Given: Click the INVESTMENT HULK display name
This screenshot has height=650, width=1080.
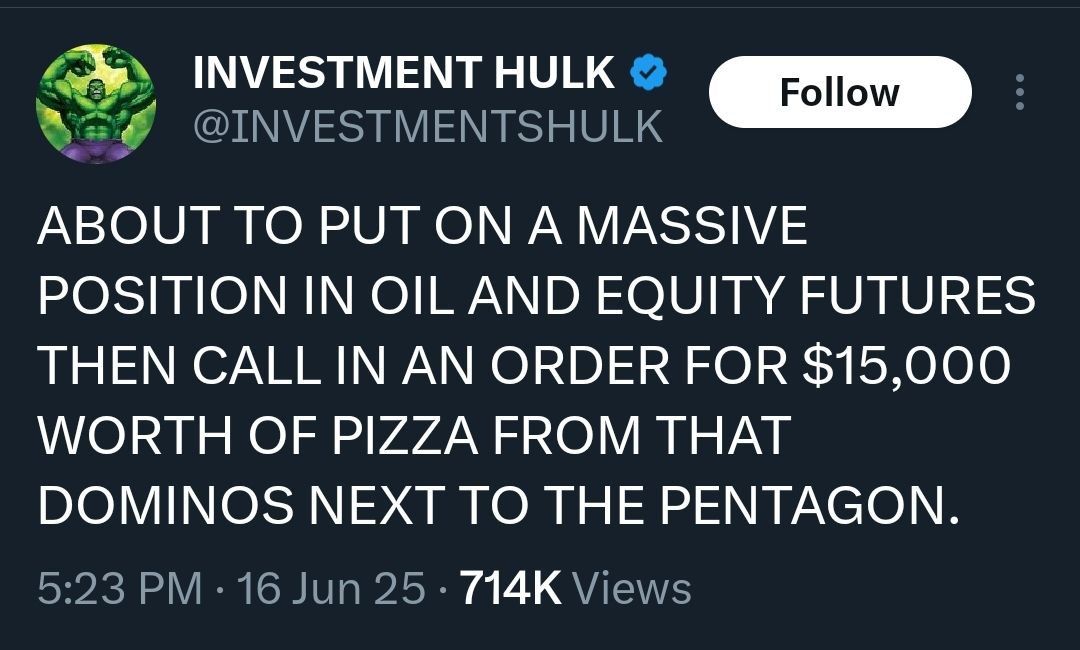Looking at the screenshot, I should [x=404, y=72].
